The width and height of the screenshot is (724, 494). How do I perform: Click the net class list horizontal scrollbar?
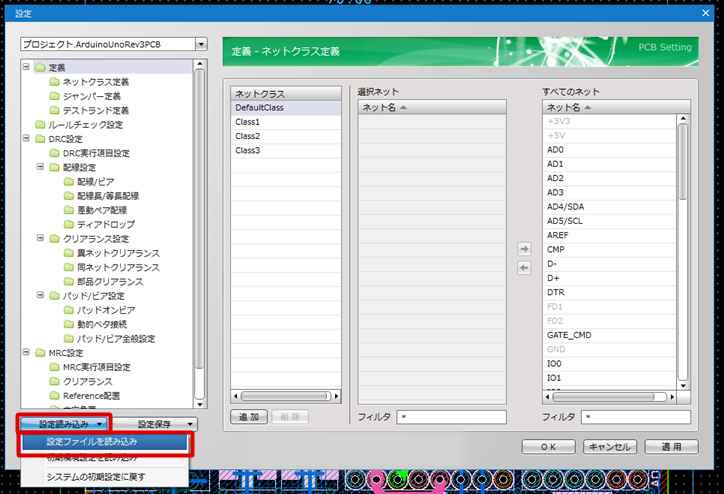(286, 396)
